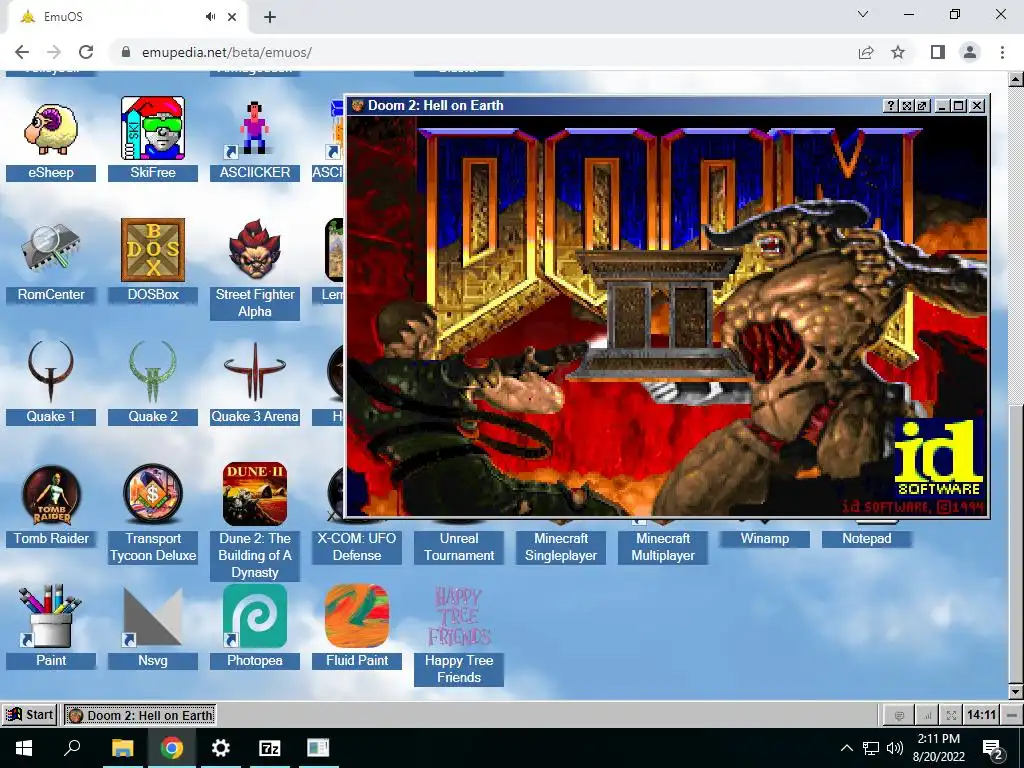The width and height of the screenshot is (1024, 768).
Task: Go back to the previous page
Action: tap(22, 52)
